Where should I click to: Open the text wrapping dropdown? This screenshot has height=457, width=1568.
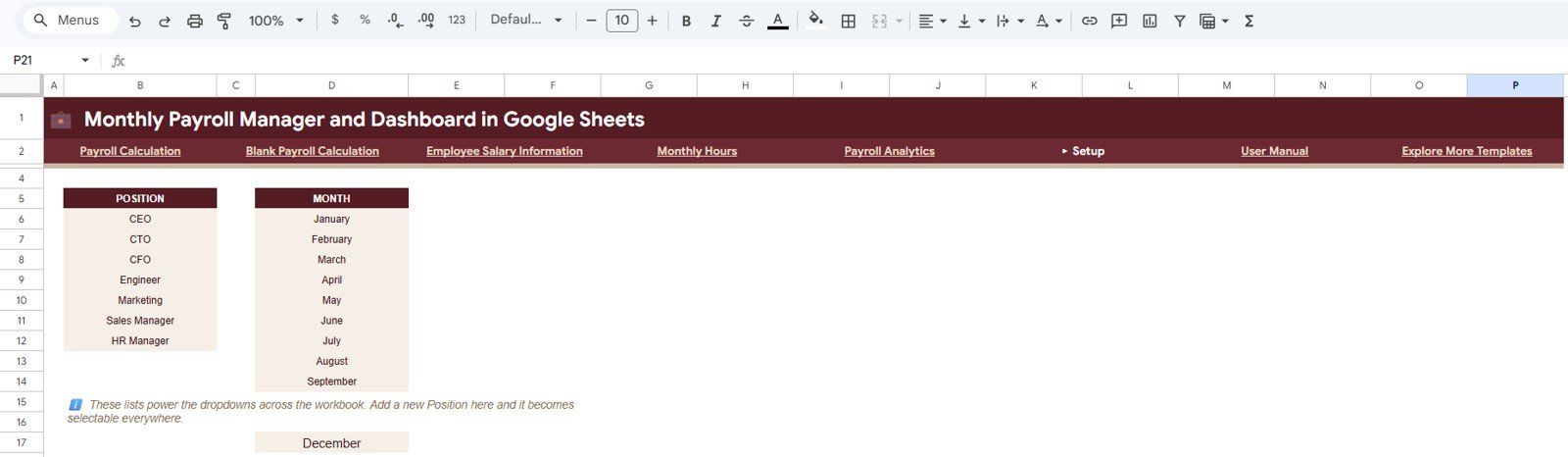click(1009, 21)
